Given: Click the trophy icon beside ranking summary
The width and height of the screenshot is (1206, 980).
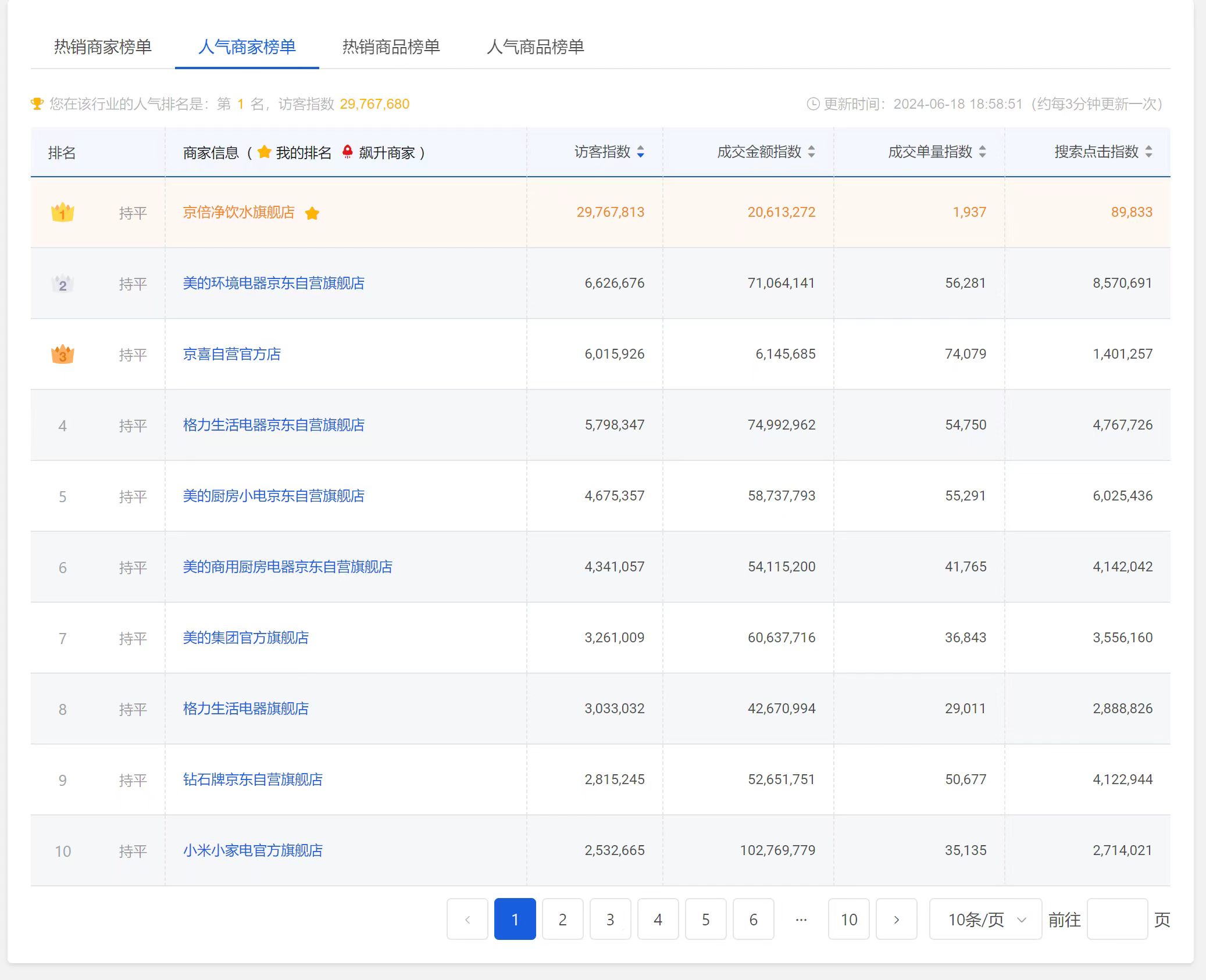Looking at the screenshot, I should [37, 104].
